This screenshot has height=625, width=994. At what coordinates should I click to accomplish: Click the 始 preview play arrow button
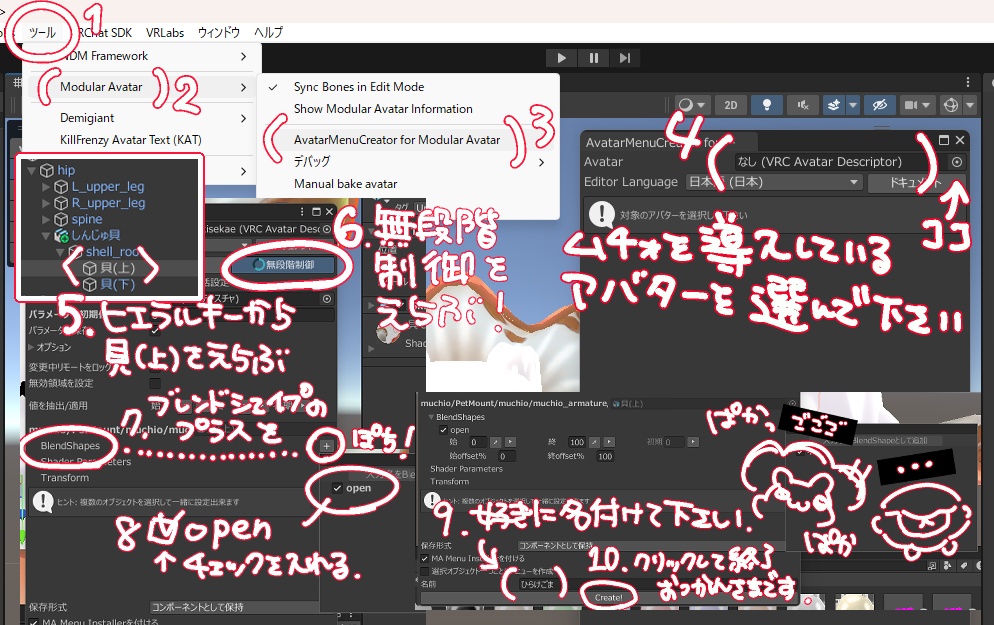(x=510, y=442)
